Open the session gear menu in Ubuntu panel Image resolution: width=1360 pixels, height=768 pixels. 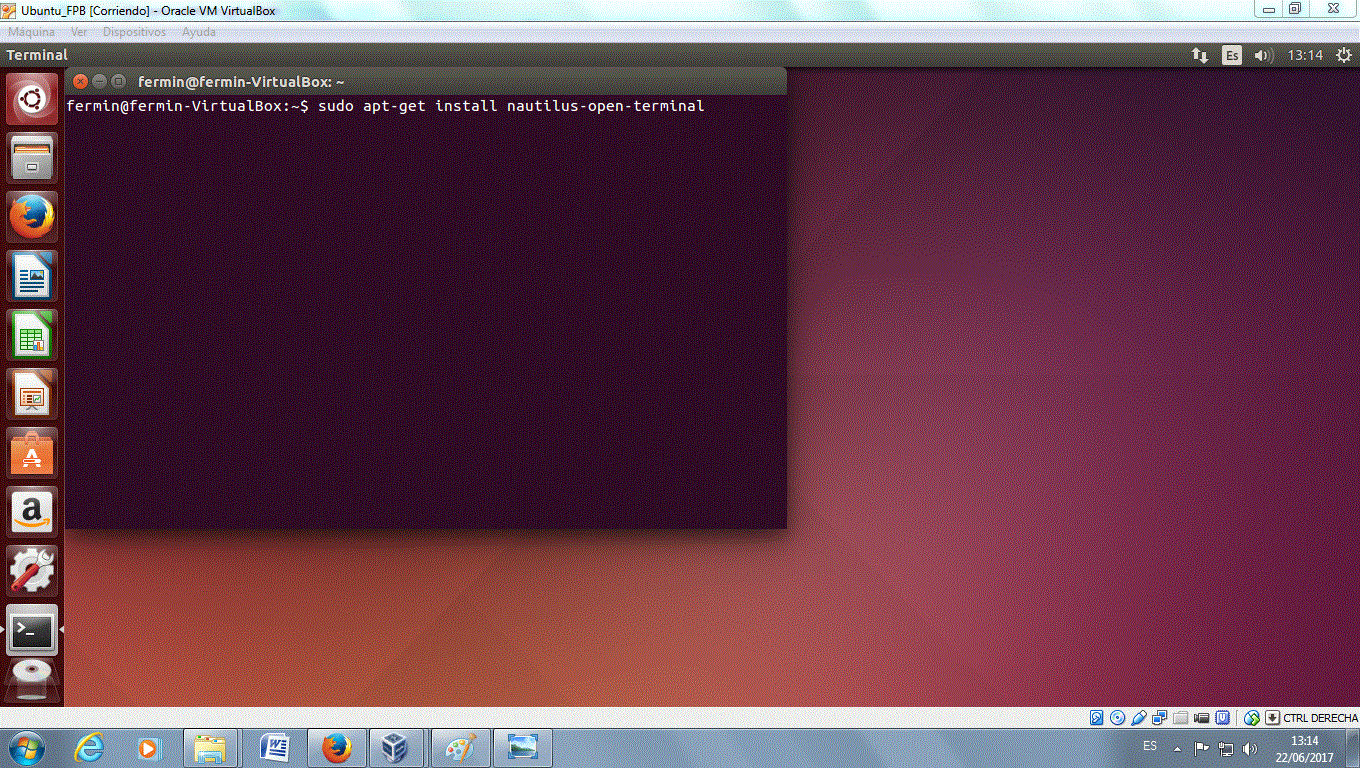(1342, 56)
